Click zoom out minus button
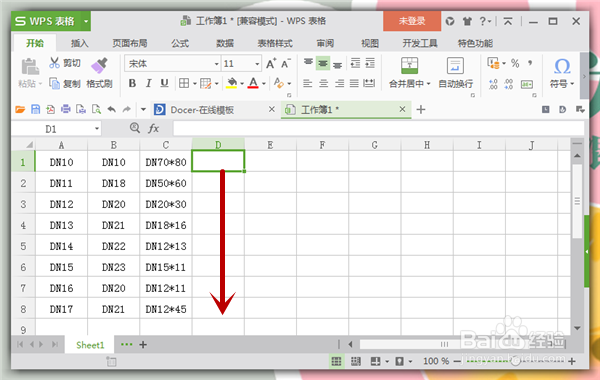The height and width of the screenshot is (380, 600). click(457, 361)
